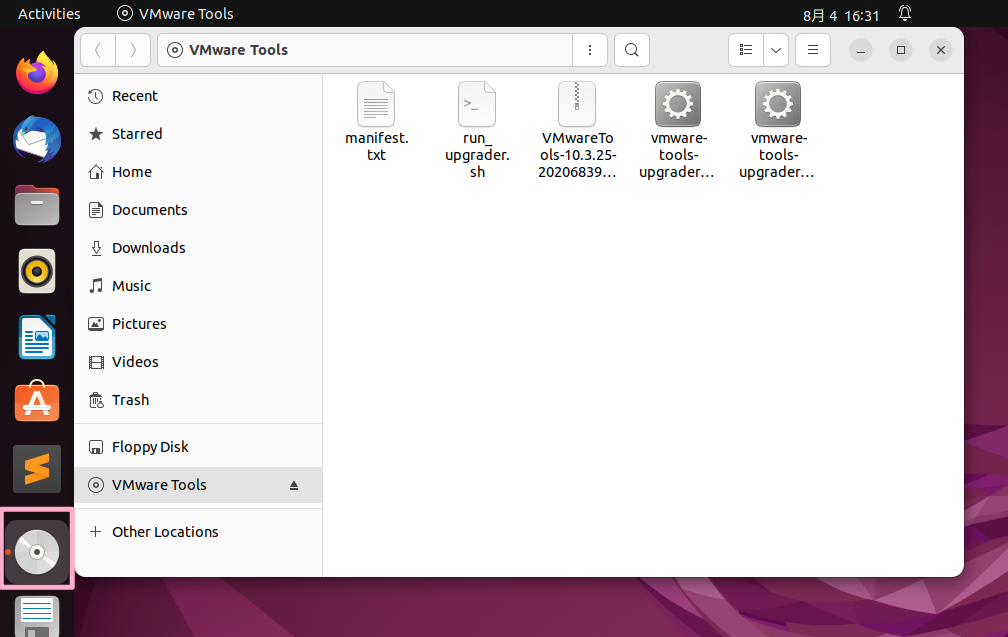1008x637 pixels.
Task: Open the search button in toolbar
Action: 631,50
